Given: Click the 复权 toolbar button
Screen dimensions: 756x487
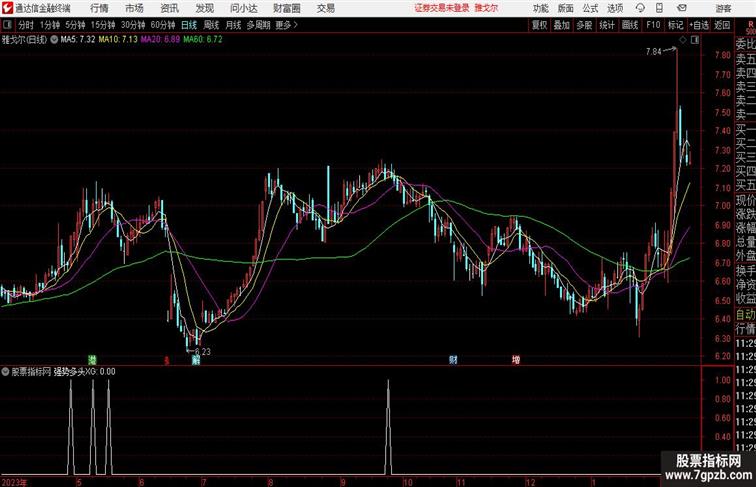Looking at the screenshot, I should [x=539, y=25].
